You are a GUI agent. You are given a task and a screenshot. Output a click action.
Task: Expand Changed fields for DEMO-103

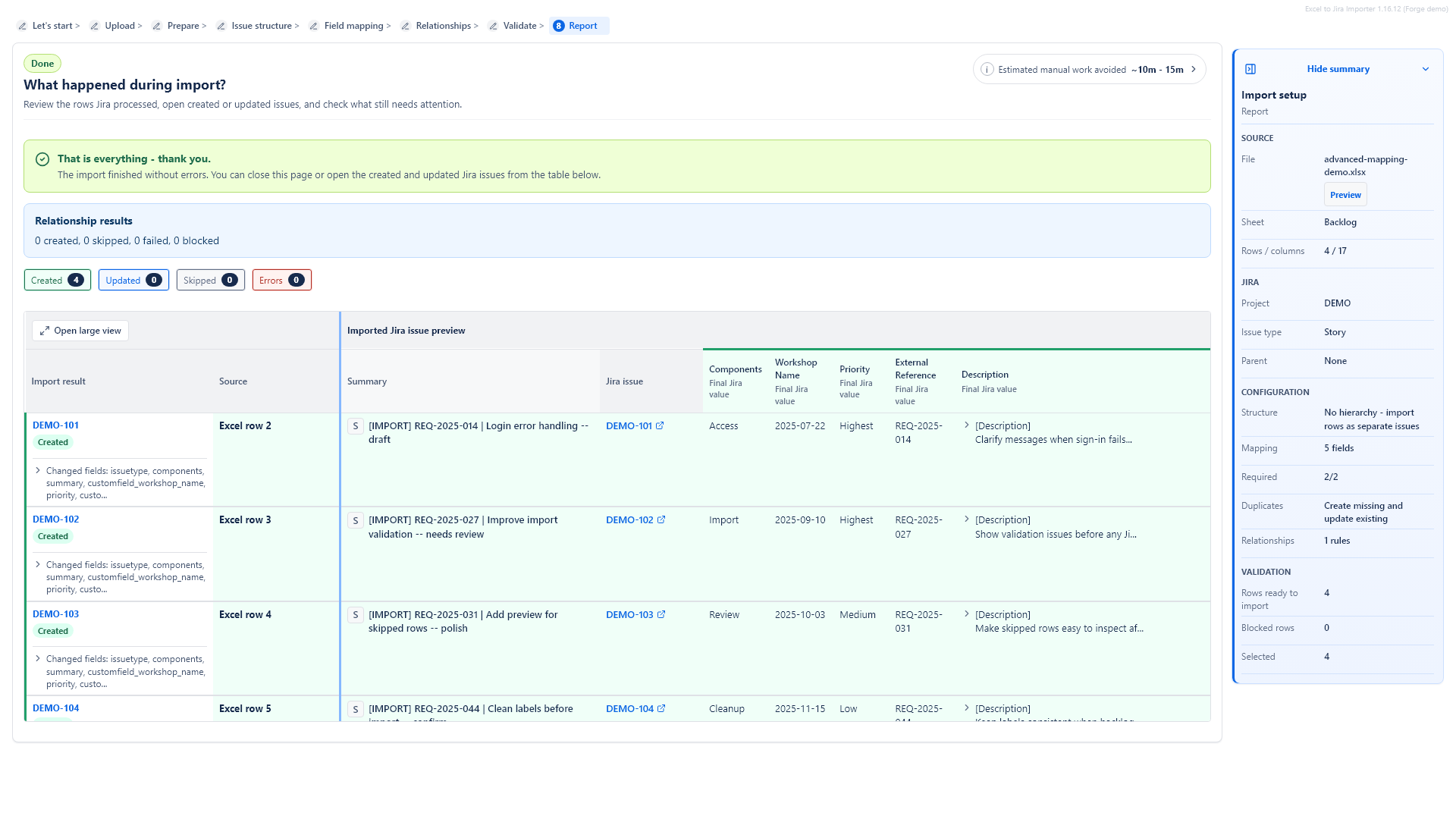click(x=38, y=659)
